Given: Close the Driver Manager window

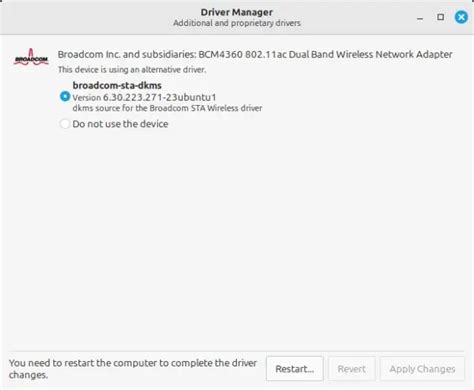Looking at the screenshot, I should [x=461, y=17].
